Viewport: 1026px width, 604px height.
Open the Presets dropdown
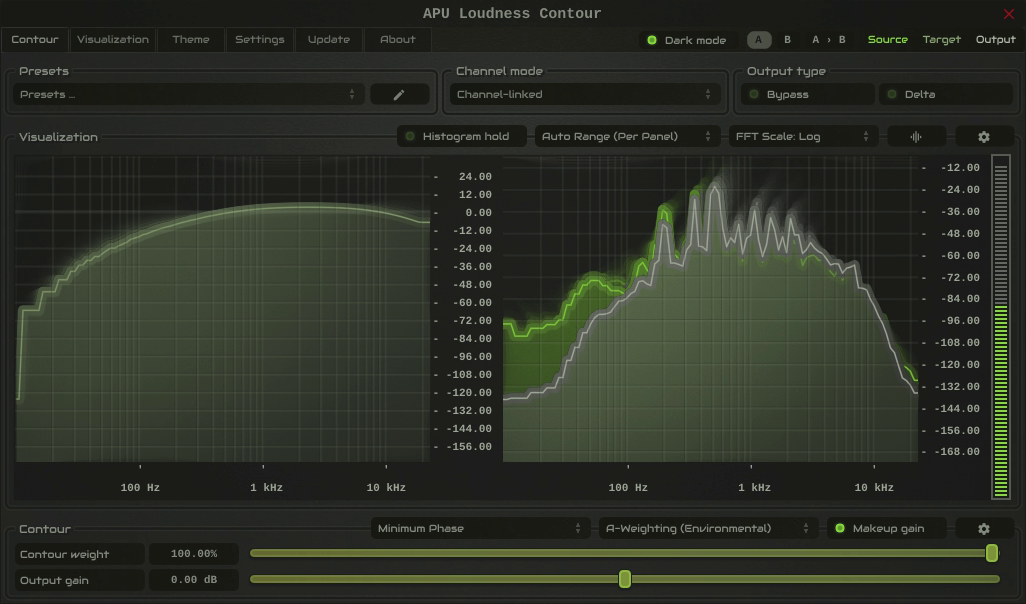188,94
